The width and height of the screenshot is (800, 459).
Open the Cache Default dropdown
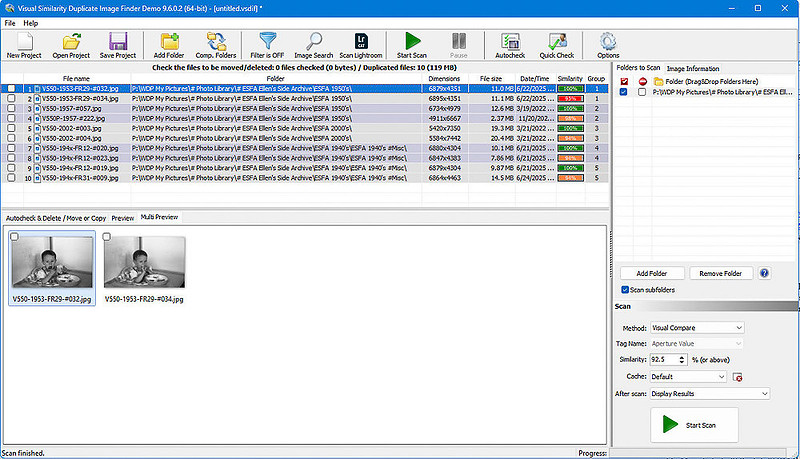coord(688,376)
